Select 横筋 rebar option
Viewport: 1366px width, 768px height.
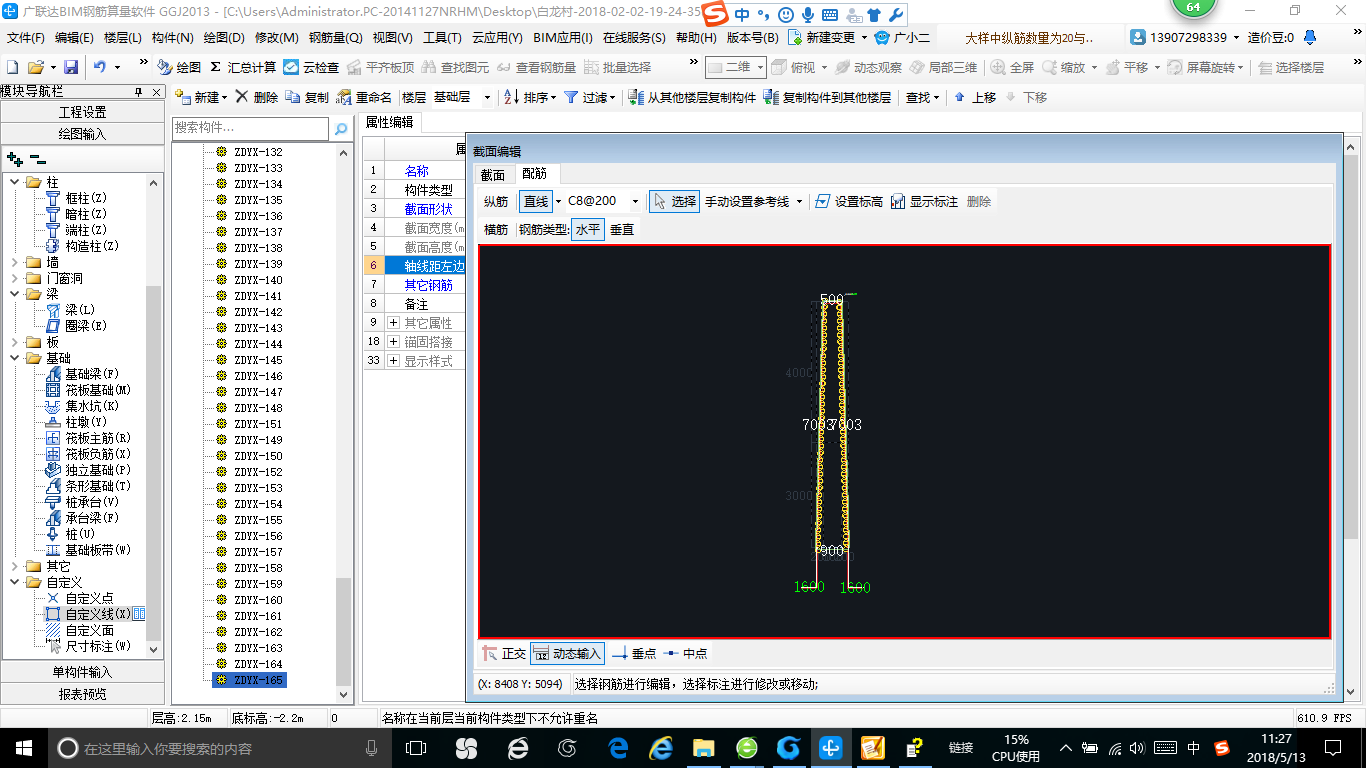click(496, 229)
